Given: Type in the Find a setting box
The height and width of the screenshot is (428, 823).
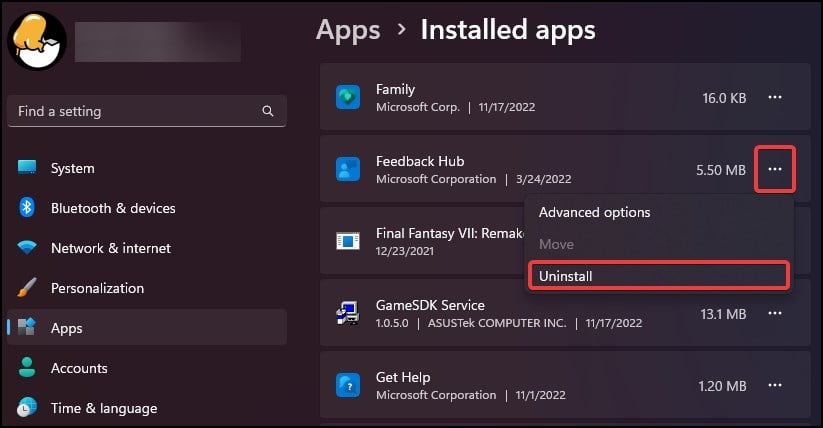Looking at the screenshot, I should [x=135, y=111].
